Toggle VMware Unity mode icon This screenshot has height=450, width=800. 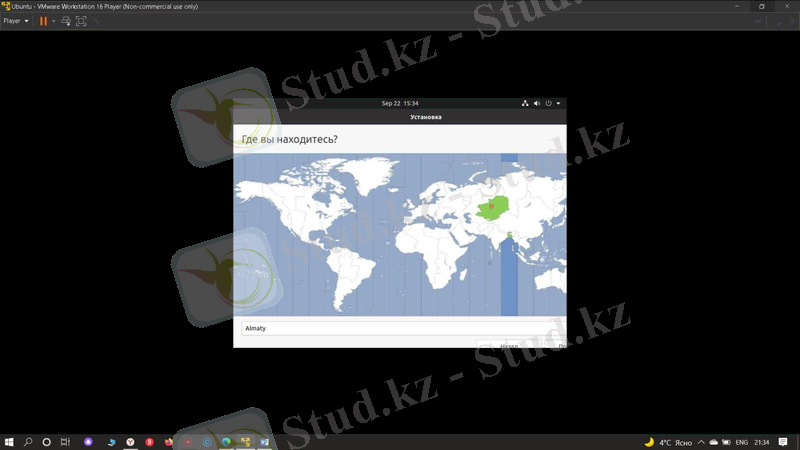tap(96, 21)
